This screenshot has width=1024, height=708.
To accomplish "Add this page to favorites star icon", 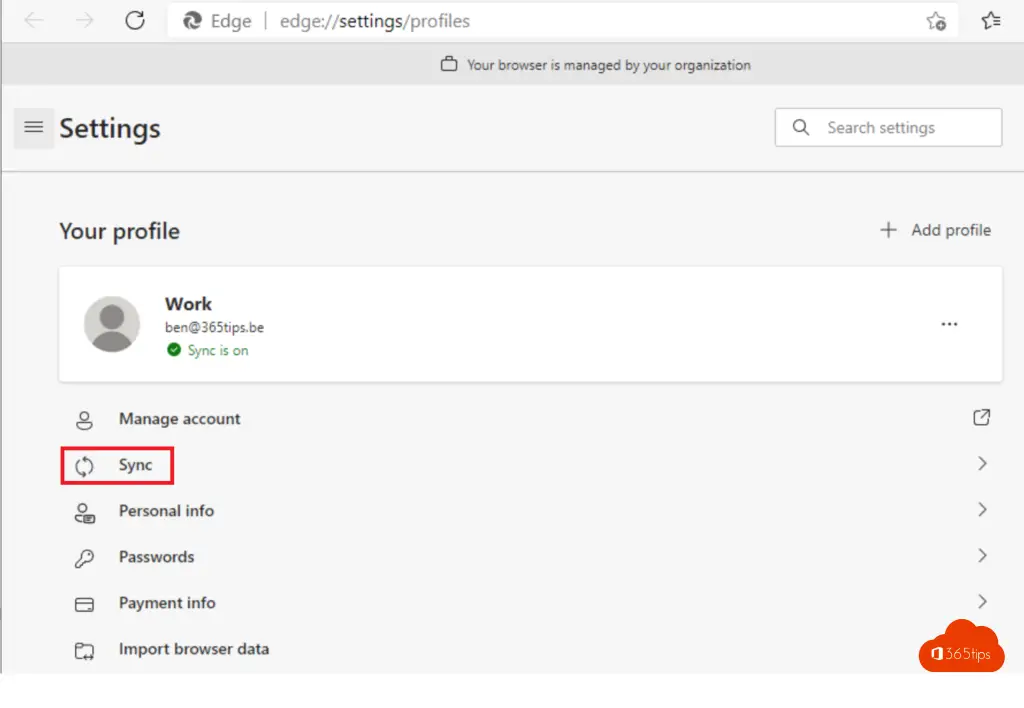I will click(936, 21).
